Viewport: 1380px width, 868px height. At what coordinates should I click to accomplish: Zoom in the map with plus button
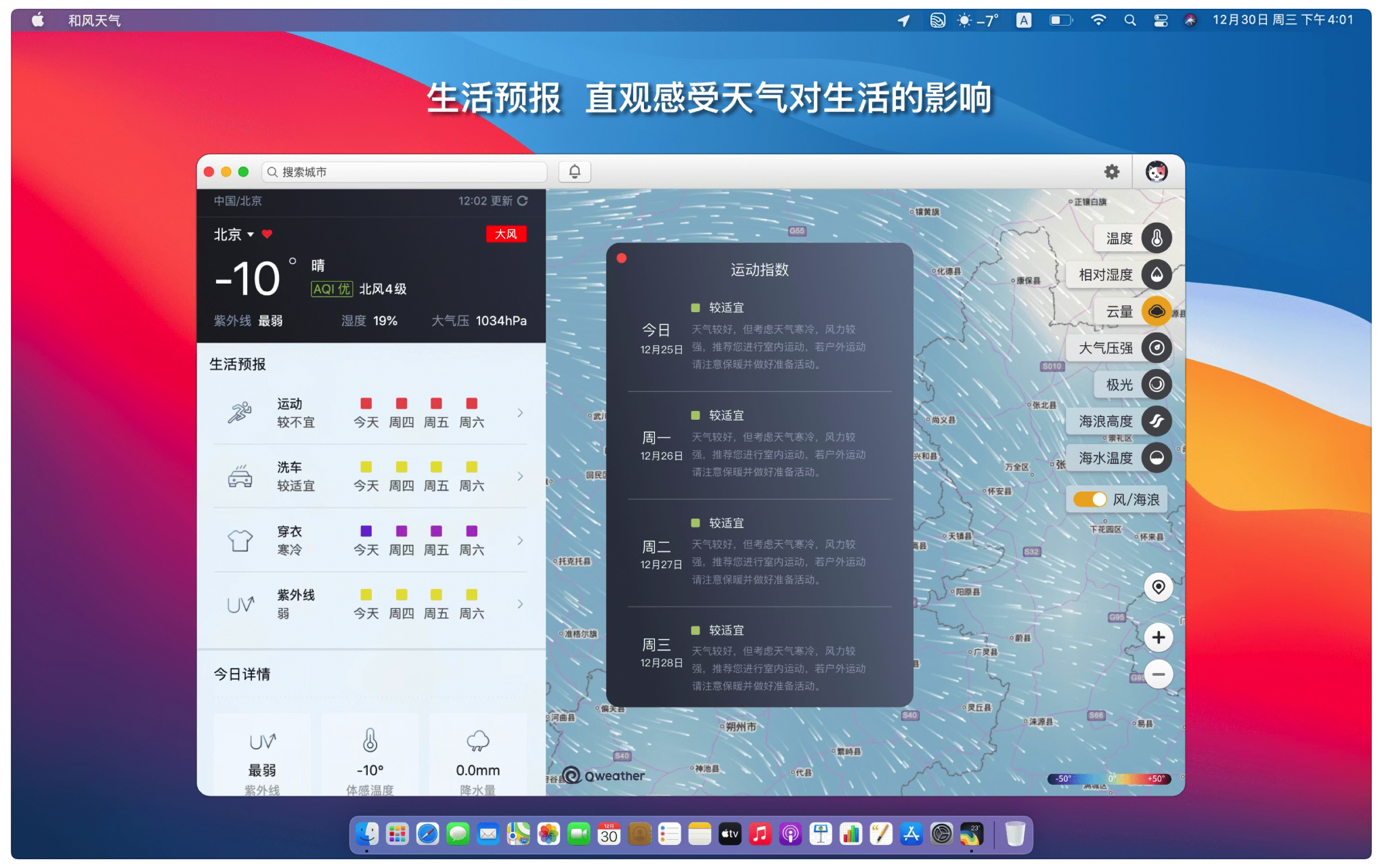[1159, 638]
